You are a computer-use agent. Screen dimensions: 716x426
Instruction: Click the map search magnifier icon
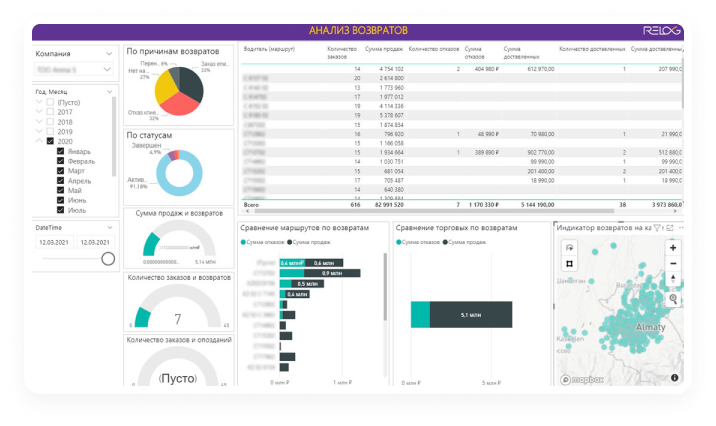673,298
